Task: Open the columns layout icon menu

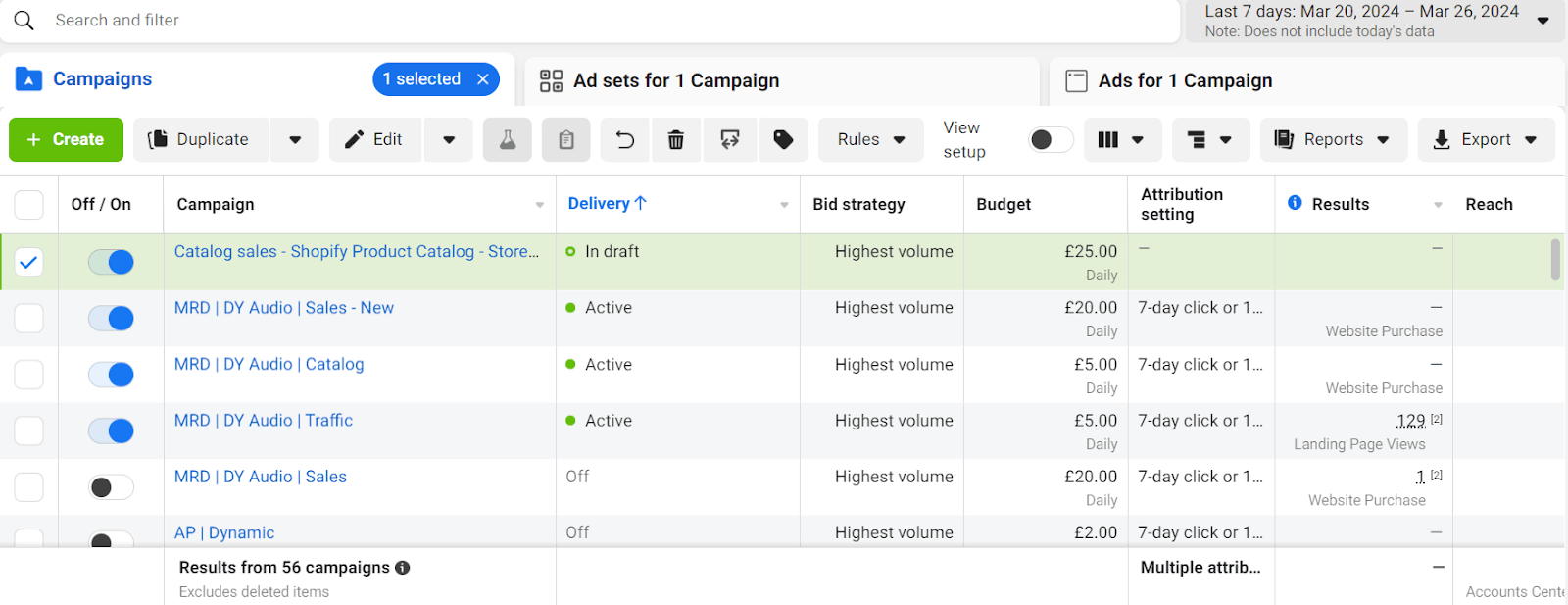Action: click(1122, 140)
